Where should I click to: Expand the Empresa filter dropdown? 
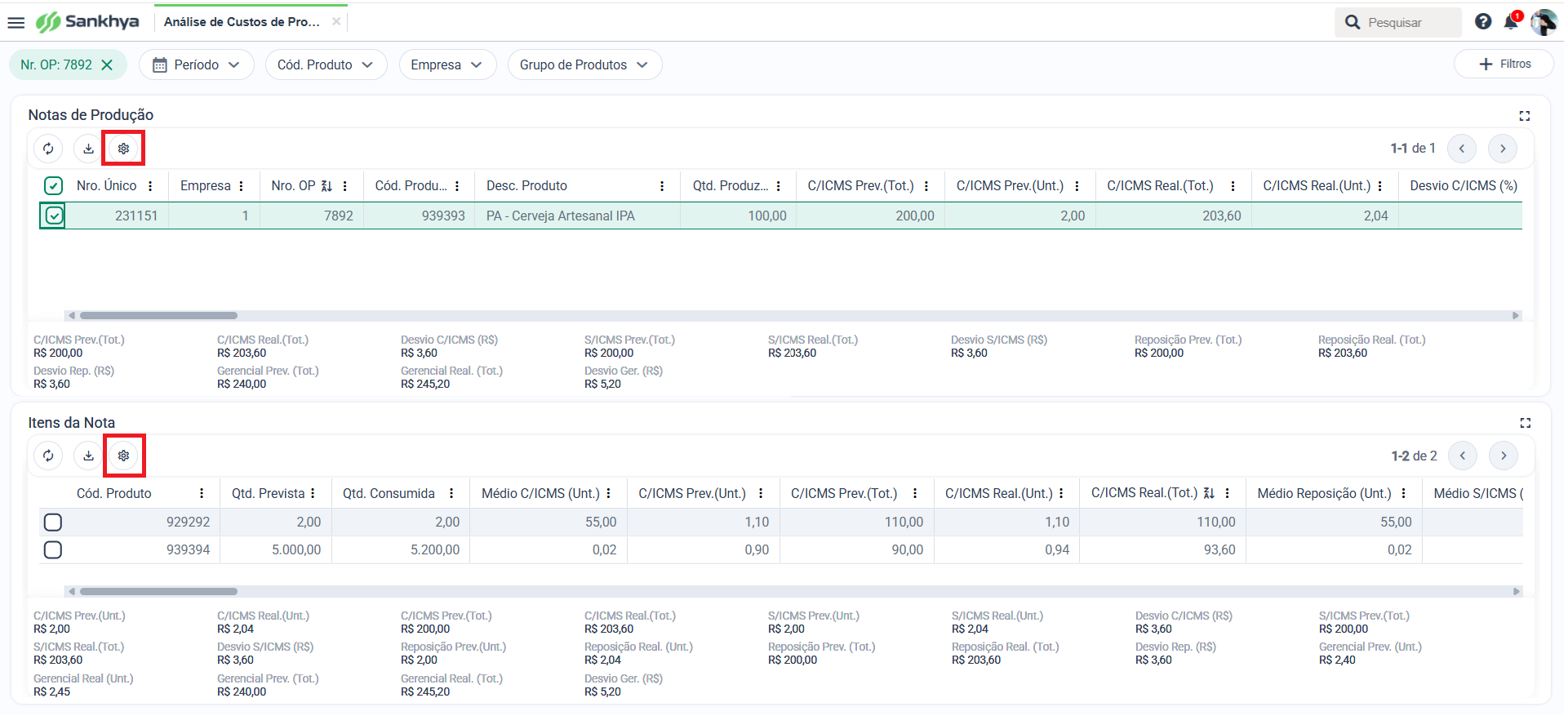coord(447,64)
